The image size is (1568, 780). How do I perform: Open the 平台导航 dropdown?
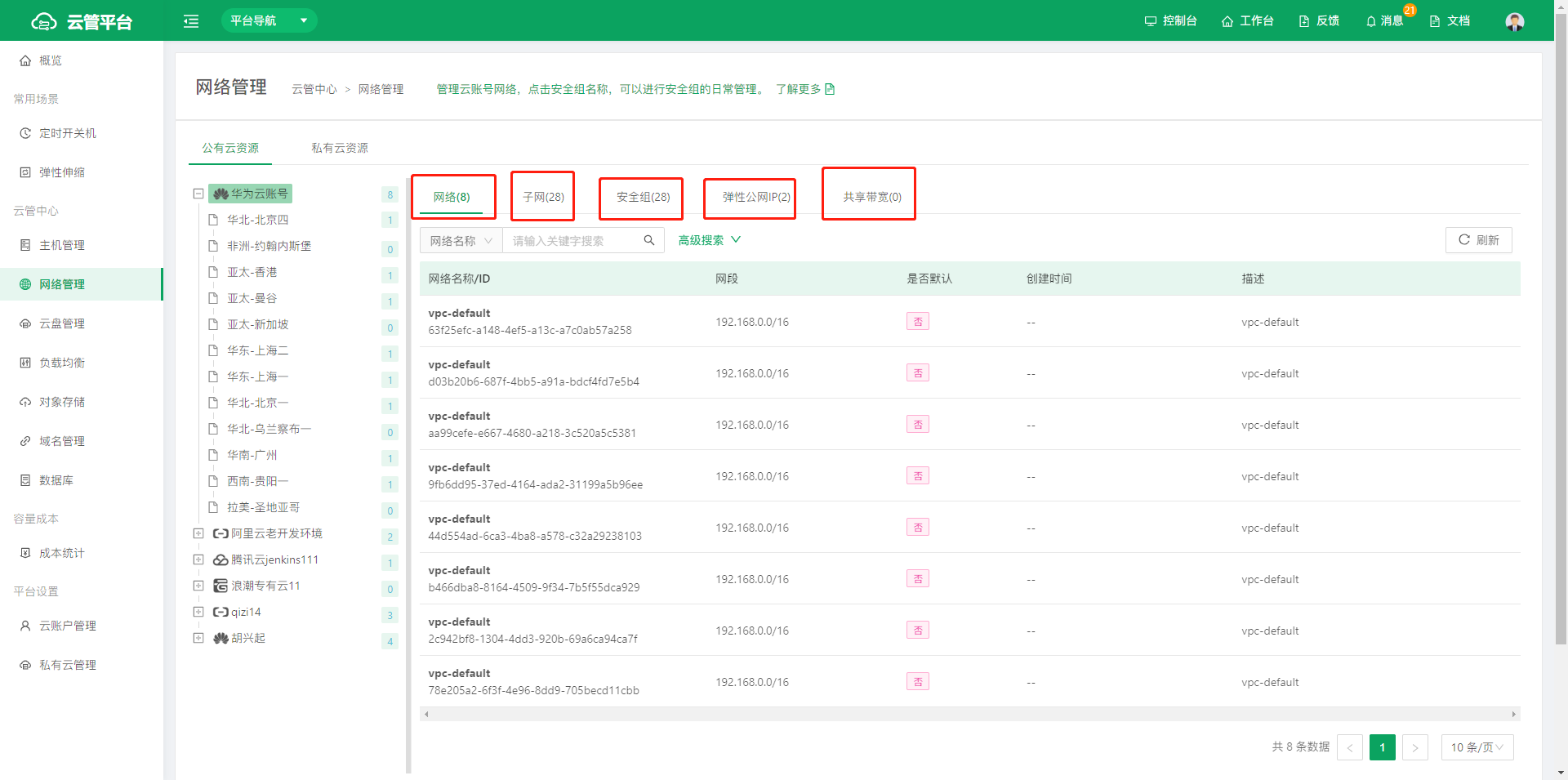pyautogui.click(x=269, y=20)
